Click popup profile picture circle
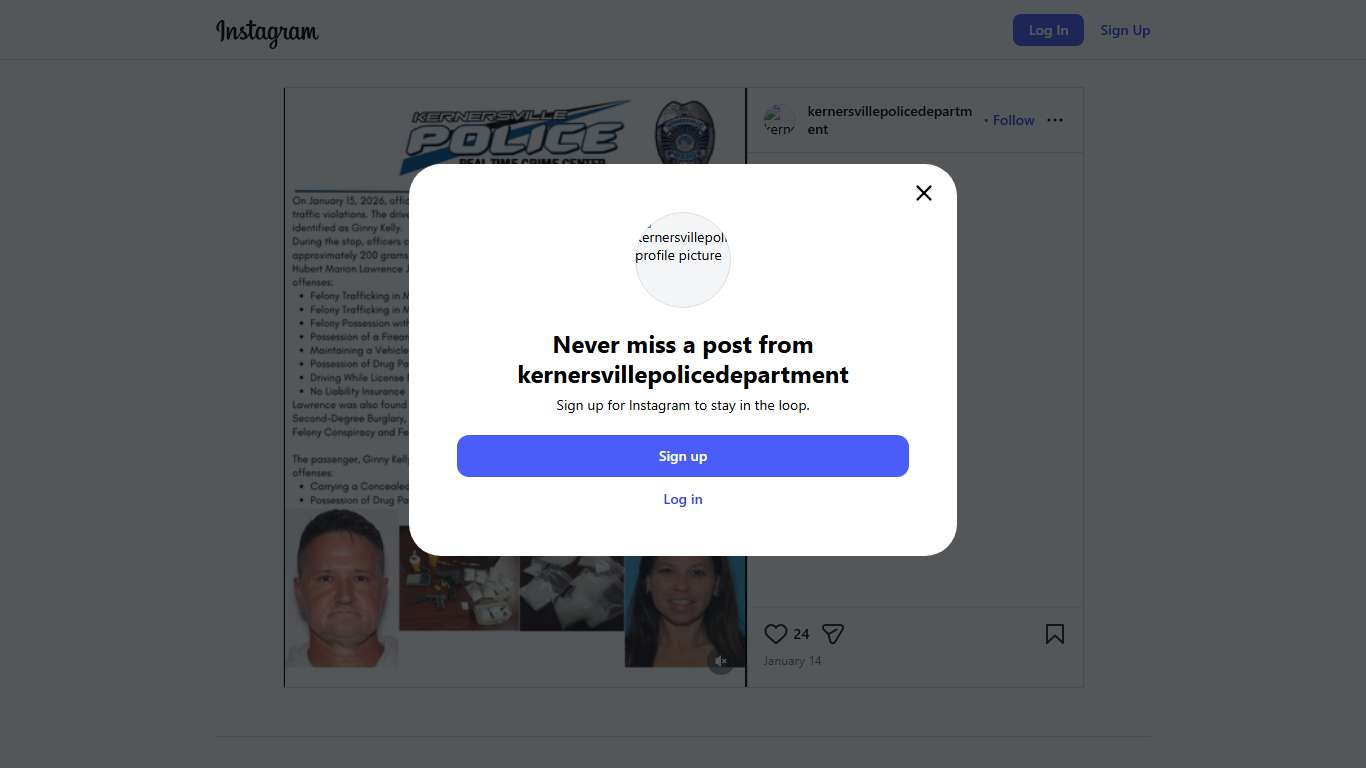1366x768 pixels. click(x=683, y=259)
